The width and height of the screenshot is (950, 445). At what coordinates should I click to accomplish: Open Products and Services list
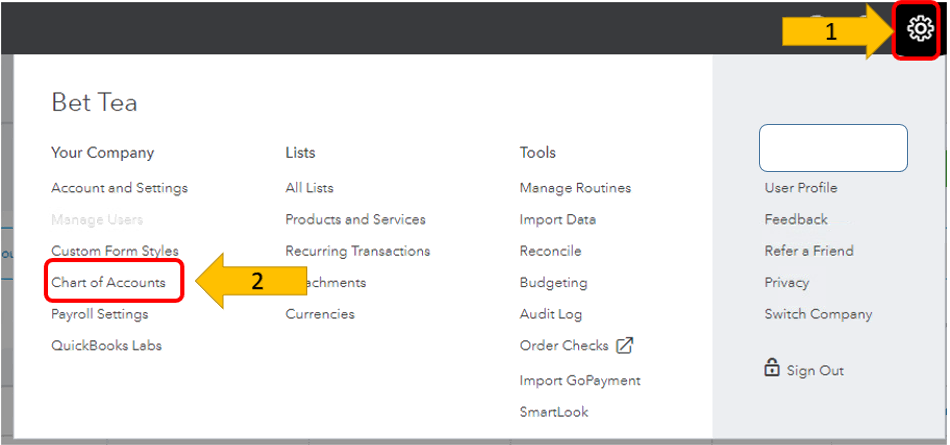click(355, 219)
